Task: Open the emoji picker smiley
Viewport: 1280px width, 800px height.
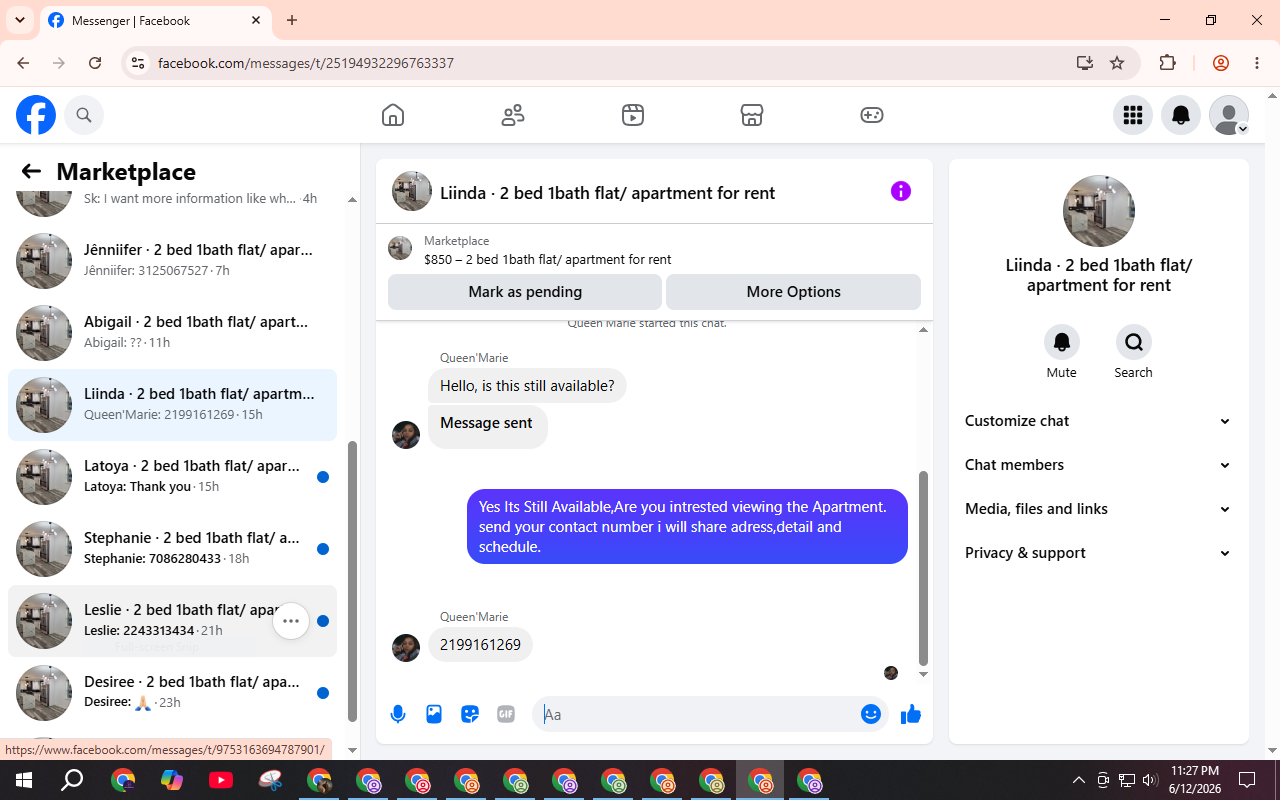Action: coord(871,714)
